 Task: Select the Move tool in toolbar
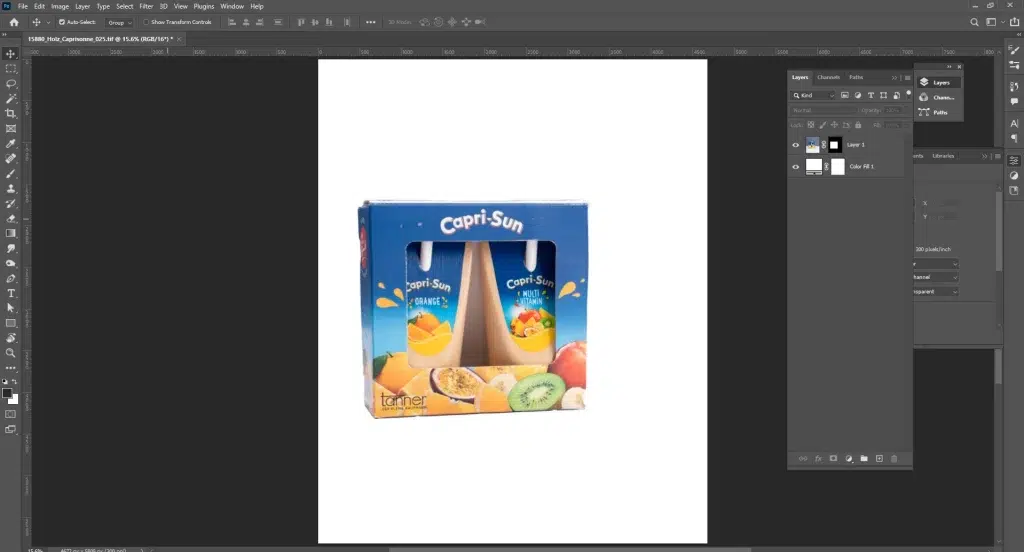point(10,54)
